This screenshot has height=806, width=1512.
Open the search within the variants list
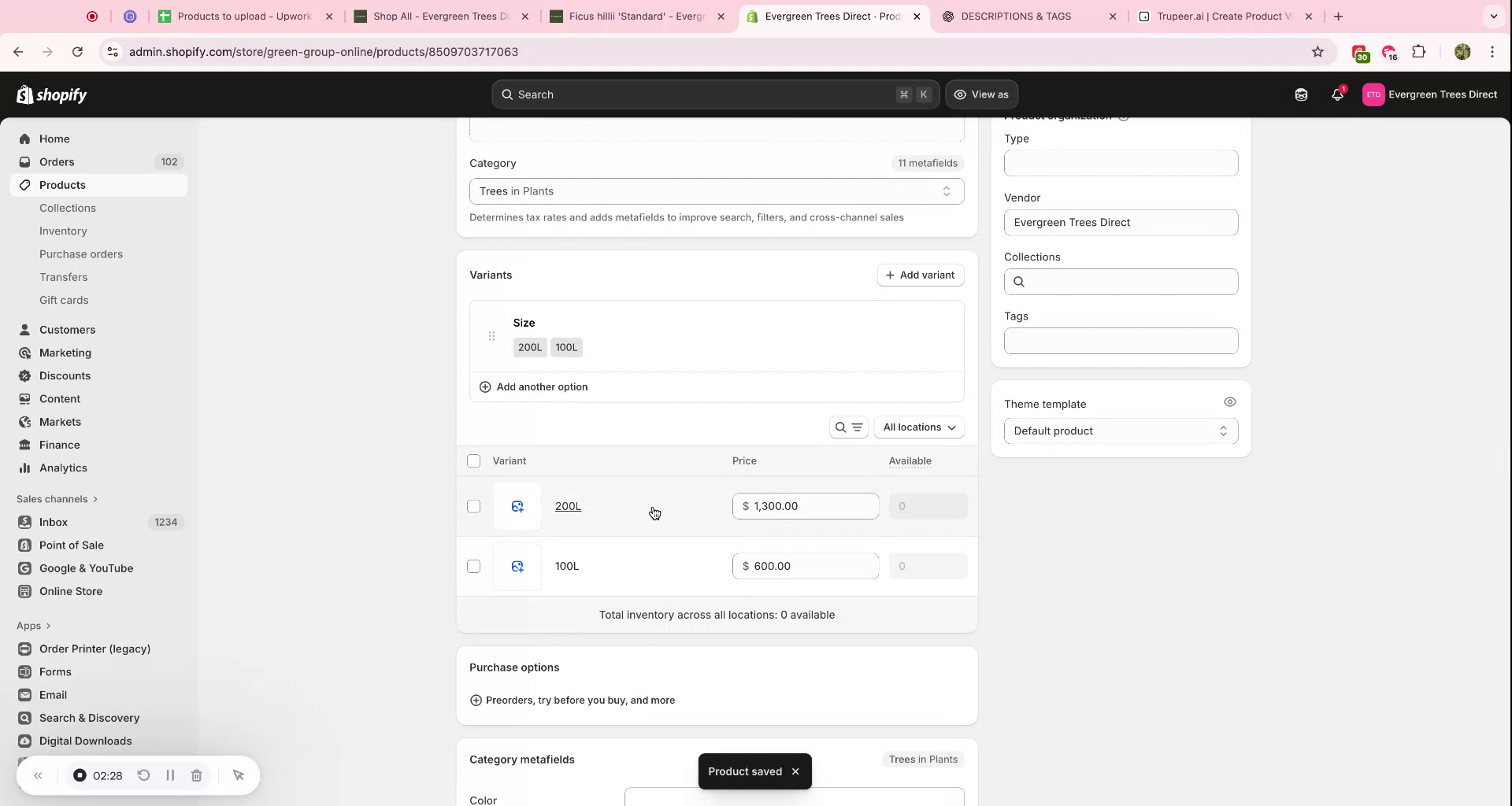pos(839,427)
